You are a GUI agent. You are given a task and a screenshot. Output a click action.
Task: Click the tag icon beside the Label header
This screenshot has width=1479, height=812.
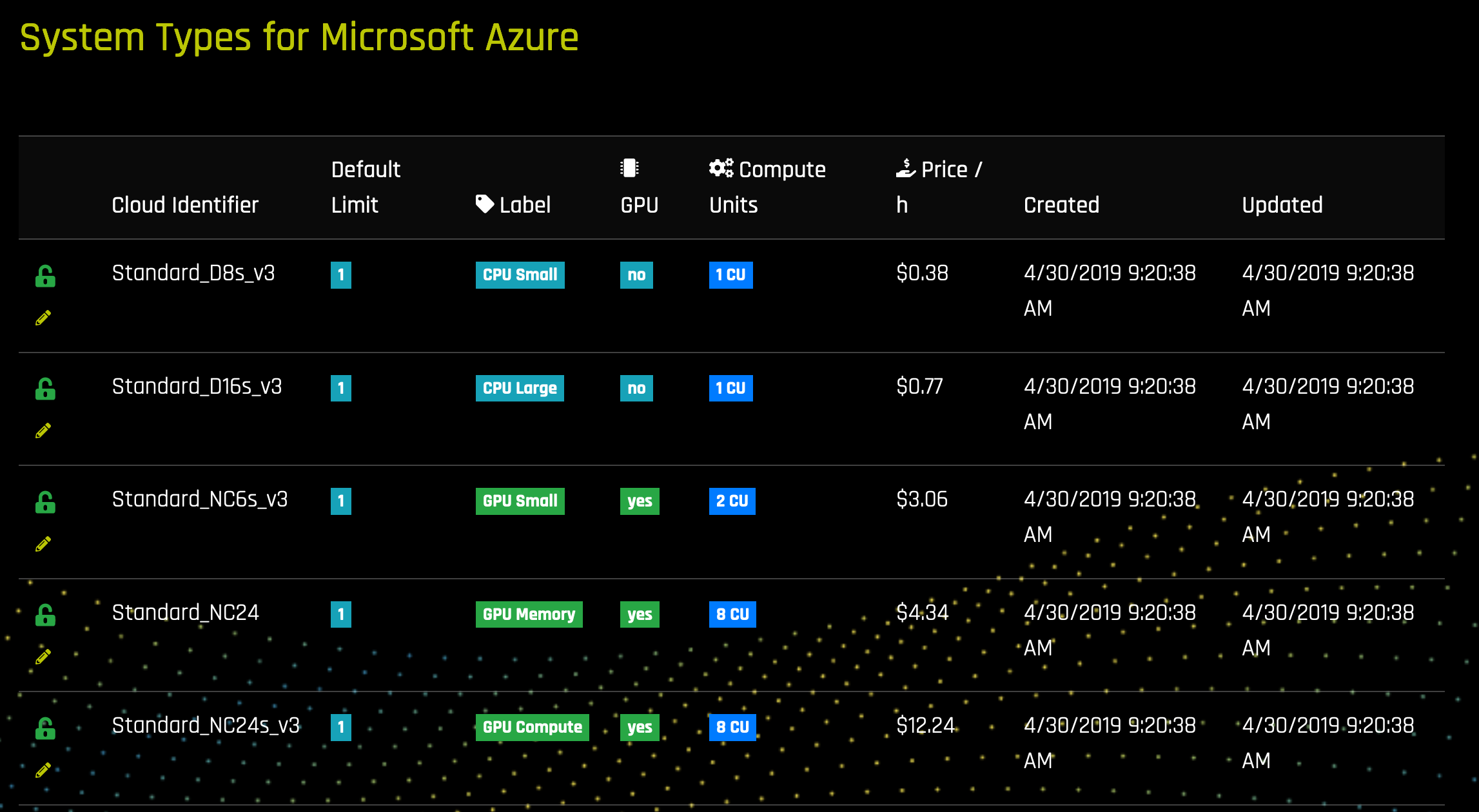pyautogui.click(x=485, y=204)
